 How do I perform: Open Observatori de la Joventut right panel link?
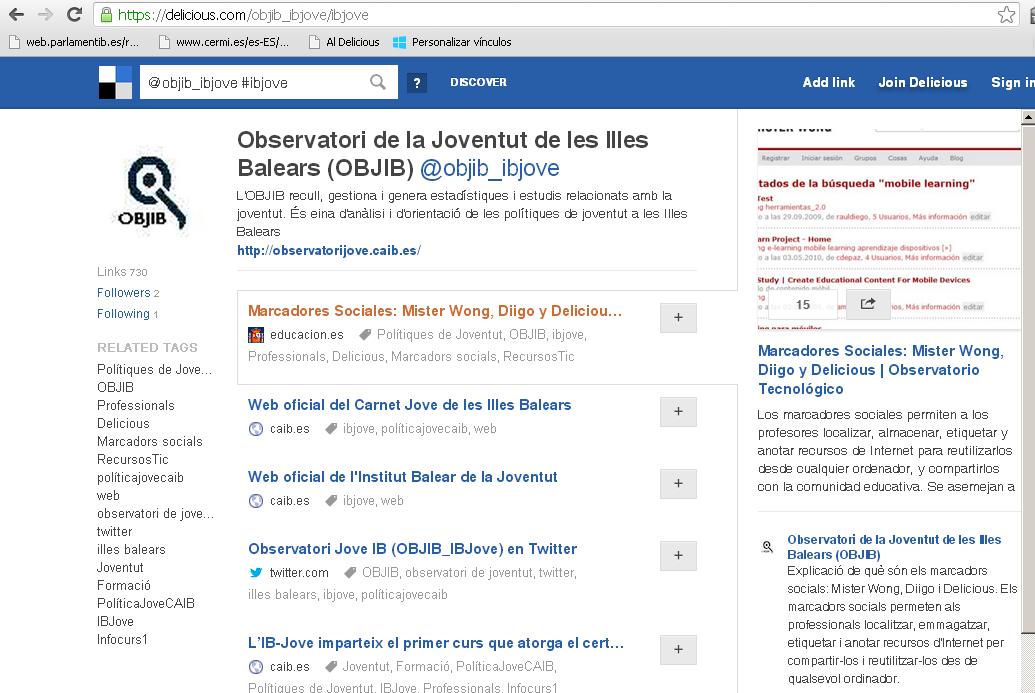pyautogui.click(x=894, y=547)
